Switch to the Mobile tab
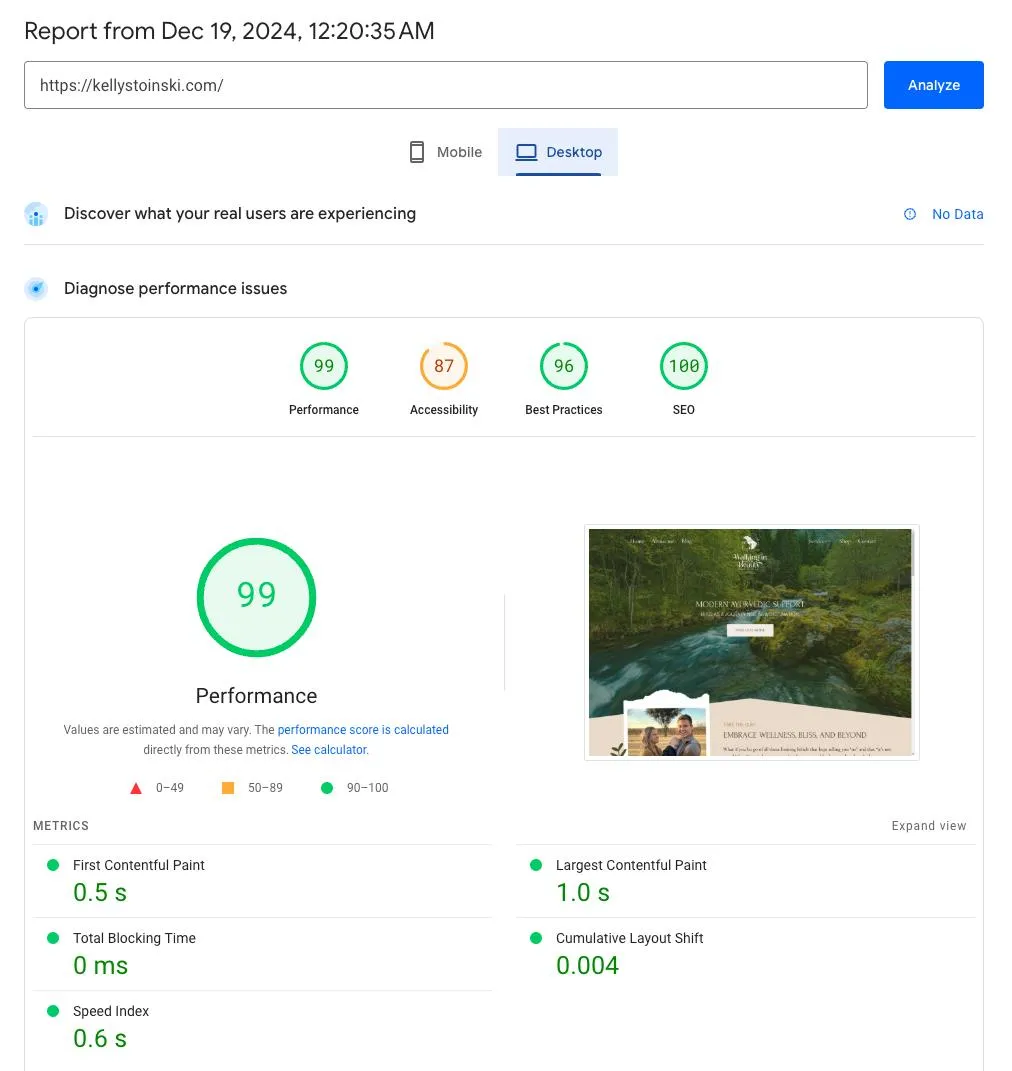 [446, 152]
